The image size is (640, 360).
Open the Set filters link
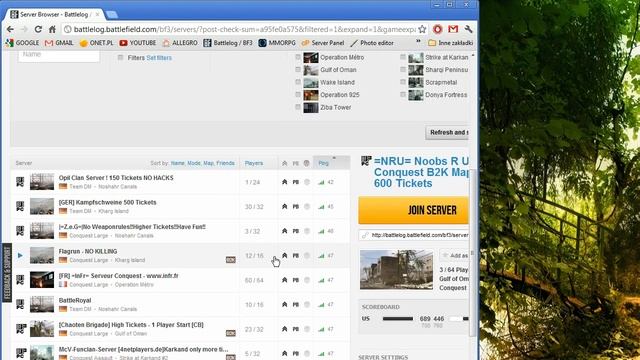tap(159, 58)
